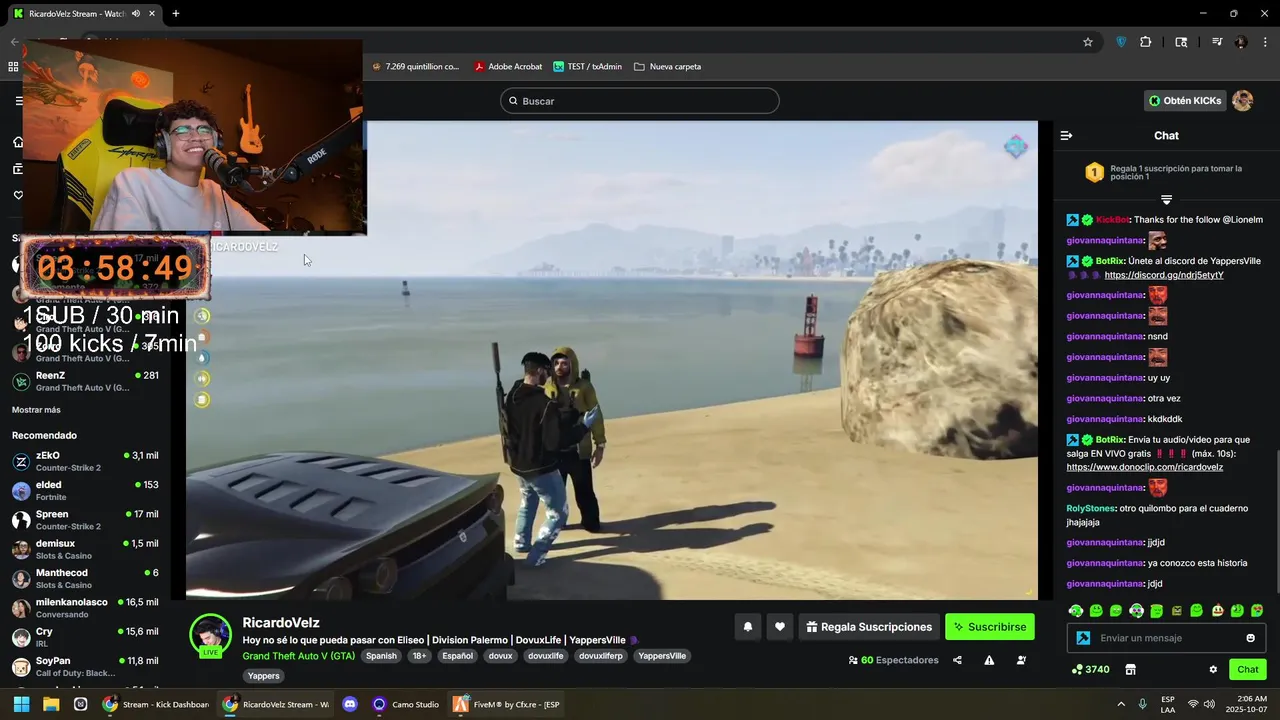
Task: Click the Grand Theft Auto V (GTA) category link
Action: (298, 656)
